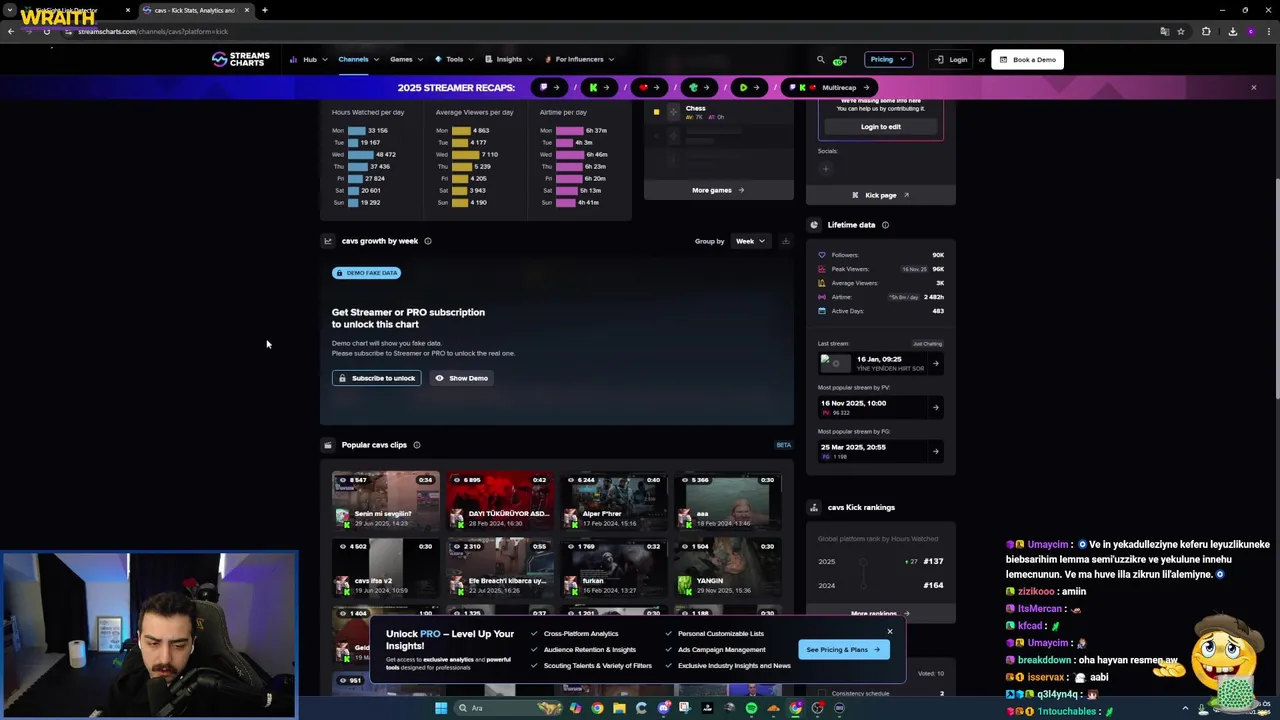Open the Kick recap pill in banner
Image resolution: width=1280 pixels, height=720 pixels.
click(x=599, y=87)
